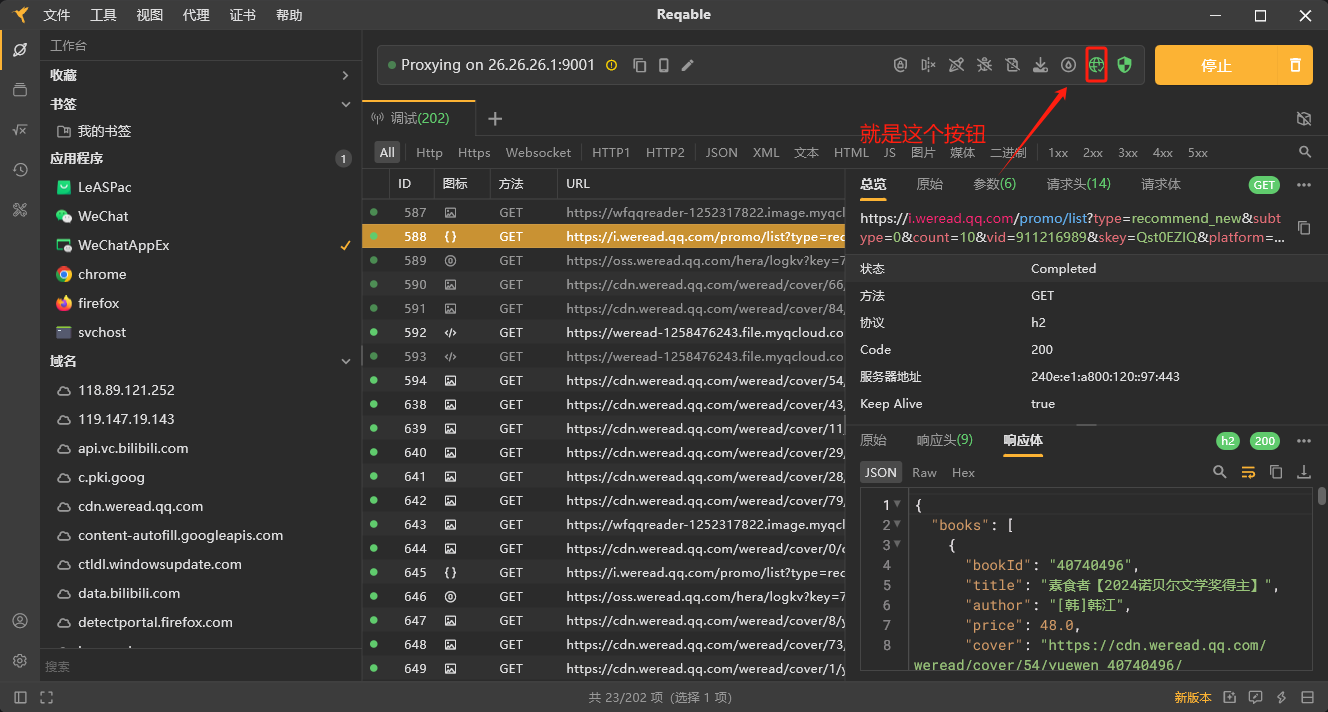Open the 代理 menu
The height and width of the screenshot is (712, 1328).
point(196,15)
